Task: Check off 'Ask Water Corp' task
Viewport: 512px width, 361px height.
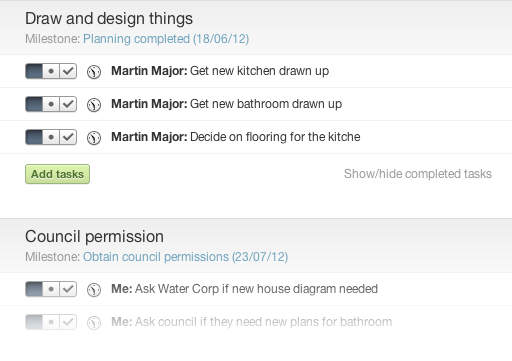Action: pos(68,289)
